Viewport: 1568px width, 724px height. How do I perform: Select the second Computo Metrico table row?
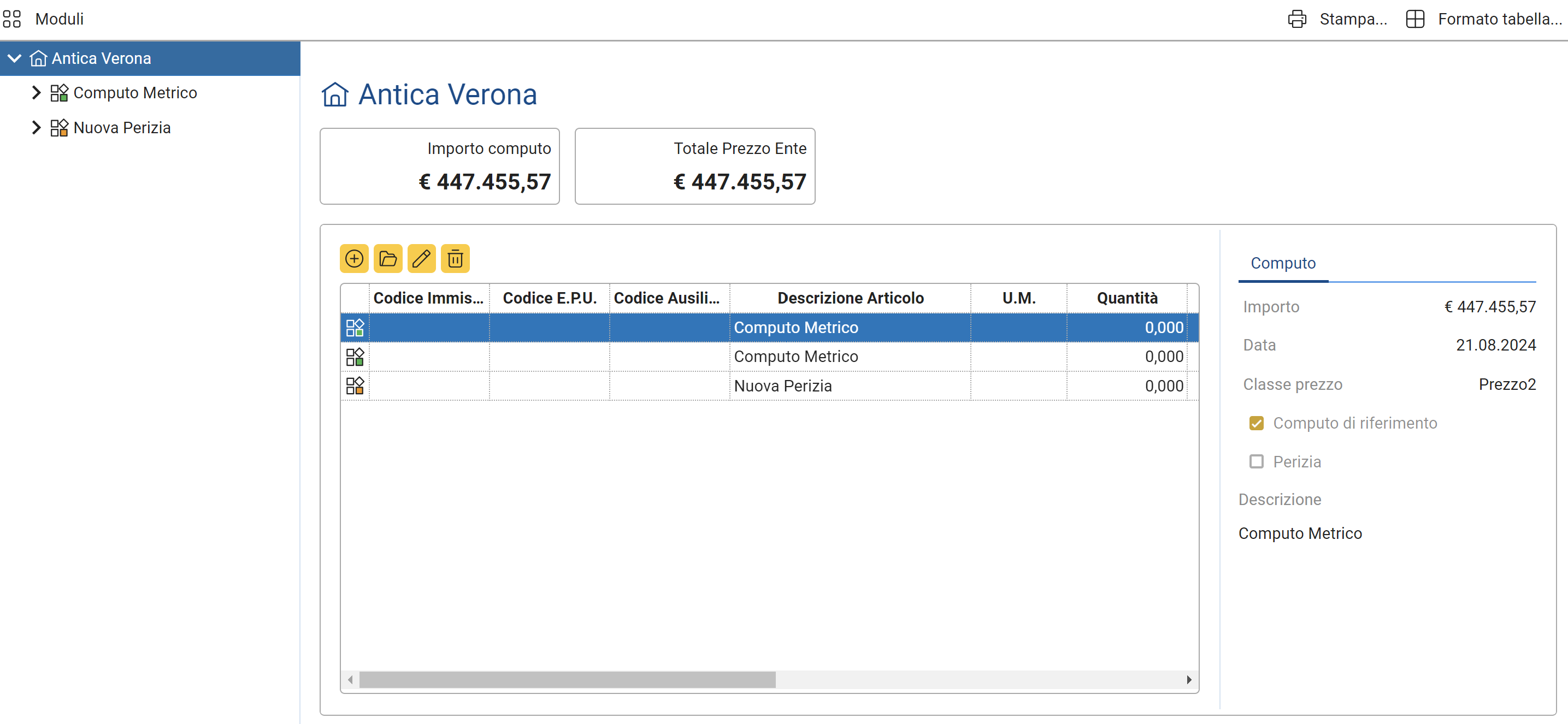pos(795,357)
